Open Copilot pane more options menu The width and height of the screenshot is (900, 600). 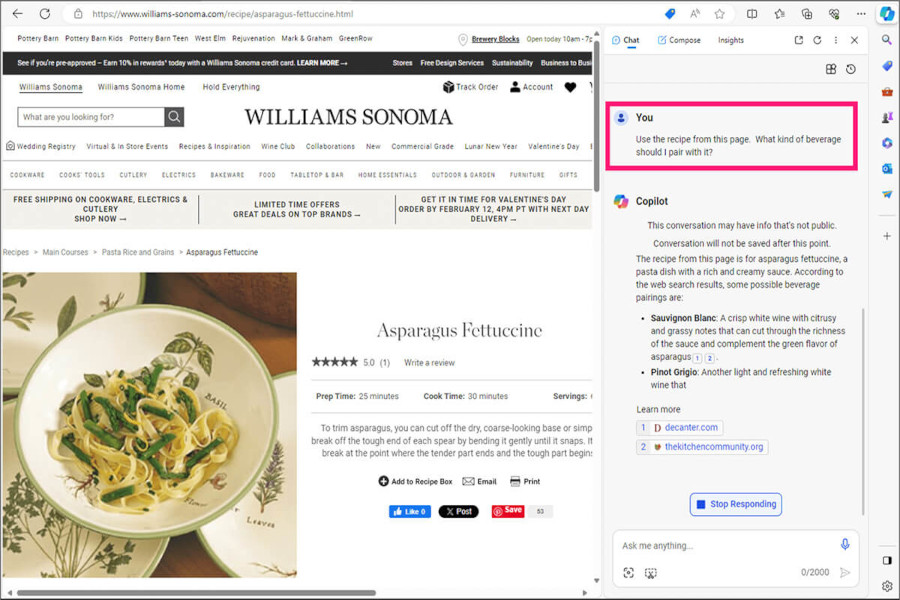pyautogui.click(x=836, y=40)
